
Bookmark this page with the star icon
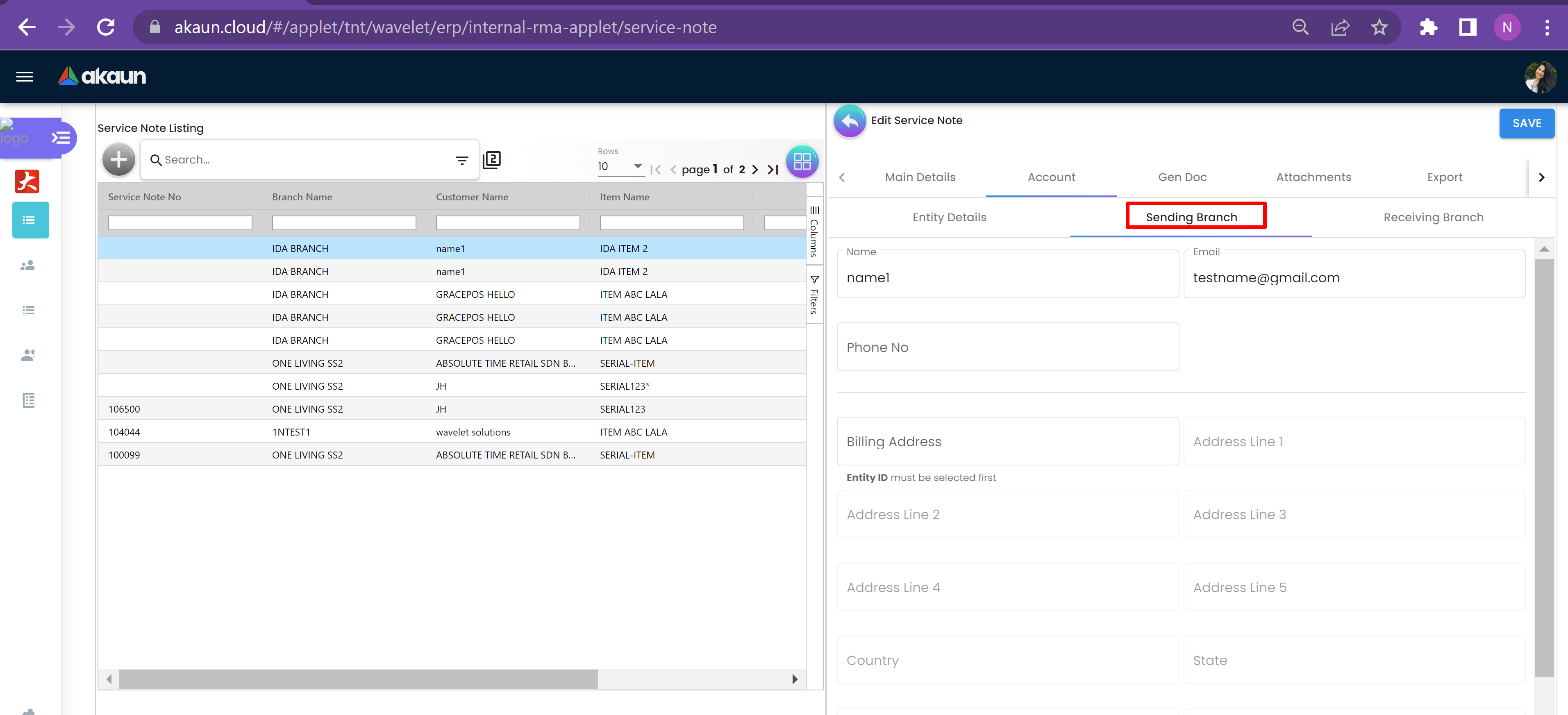coord(1379,27)
